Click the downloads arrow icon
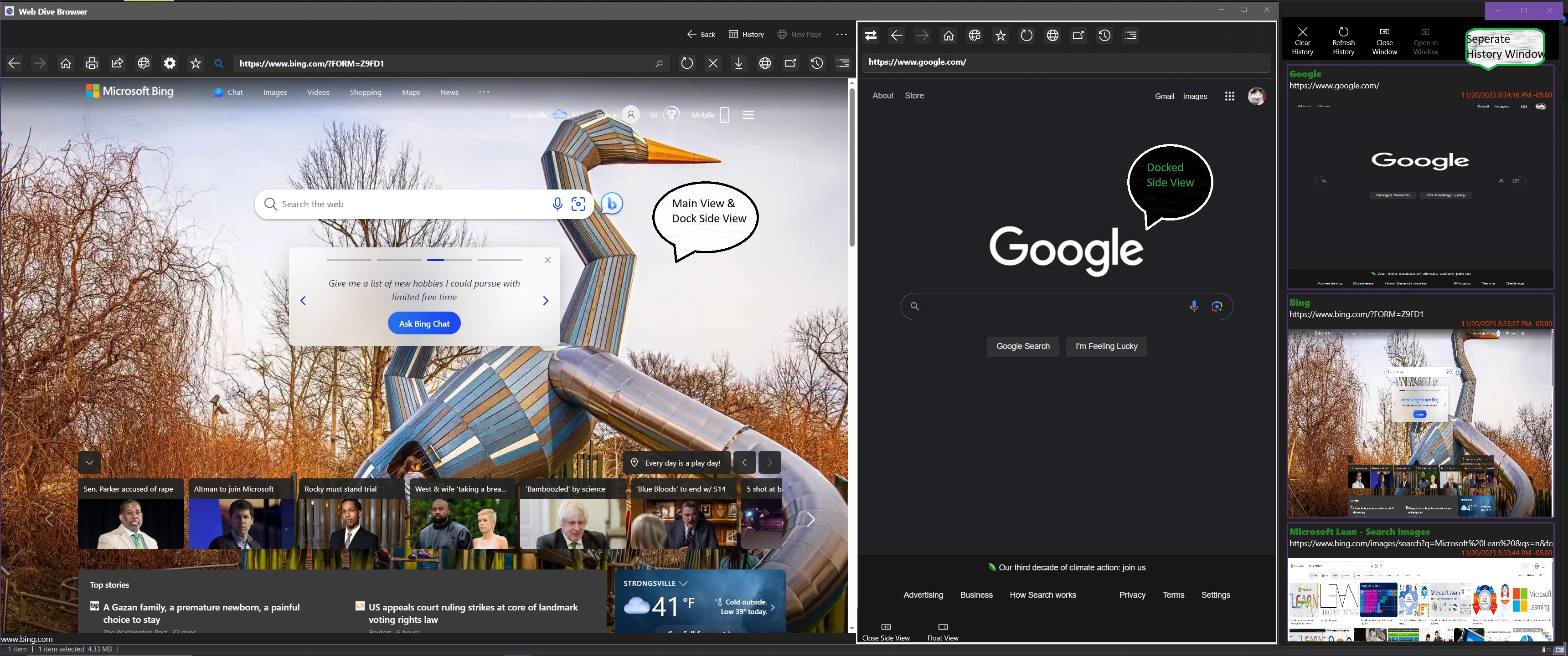Image resolution: width=1568 pixels, height=656 pixels. click(738, 63)
